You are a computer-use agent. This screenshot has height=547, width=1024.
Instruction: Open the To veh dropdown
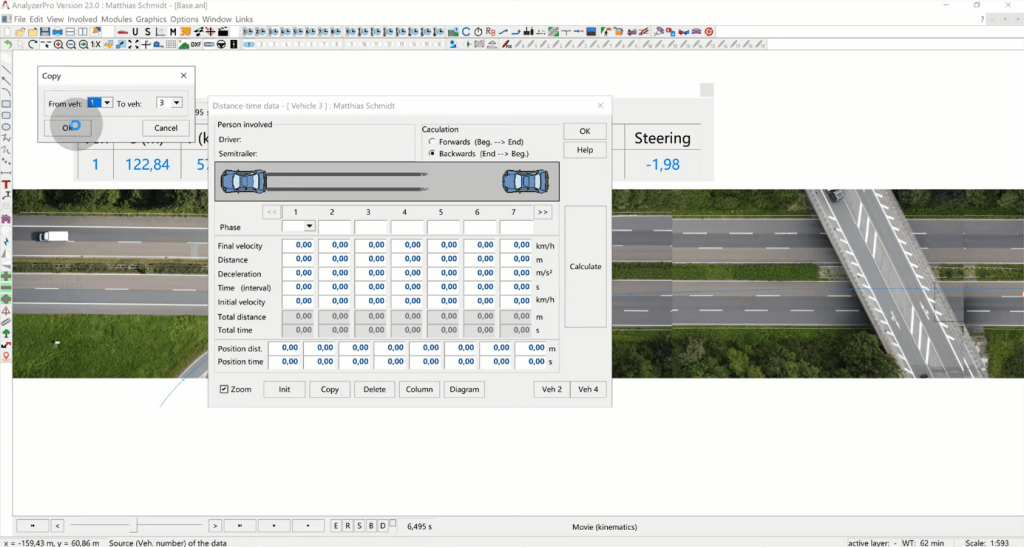tap(177, 102)
